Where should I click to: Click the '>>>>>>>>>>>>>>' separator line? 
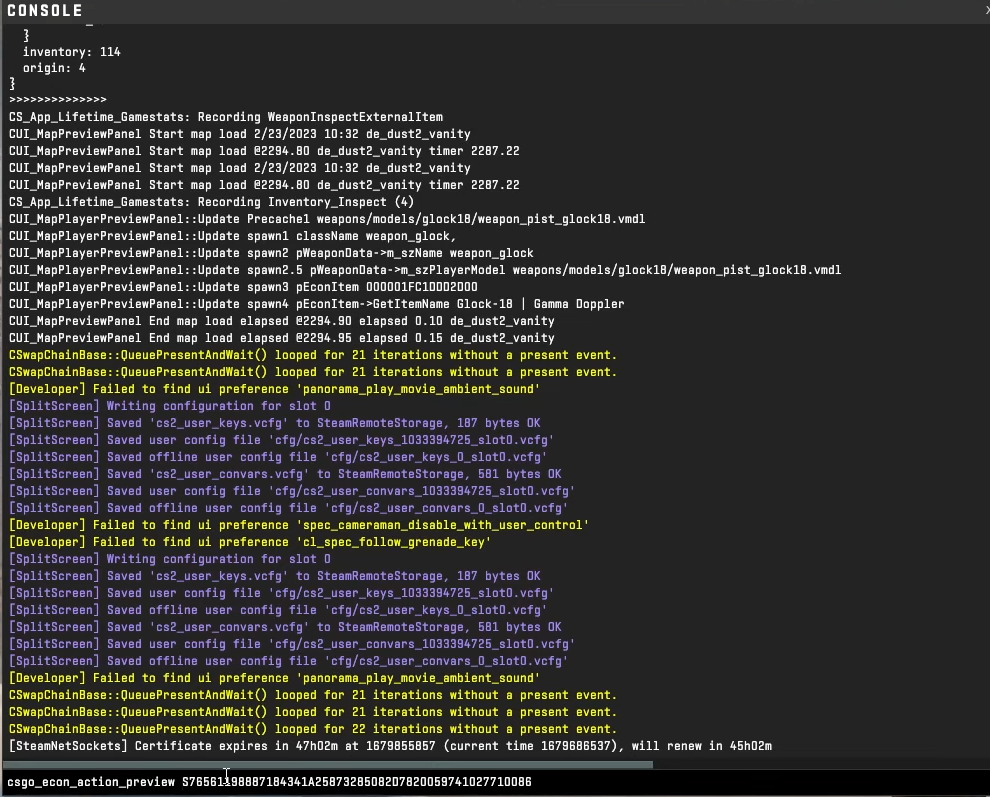click(57, 99)
